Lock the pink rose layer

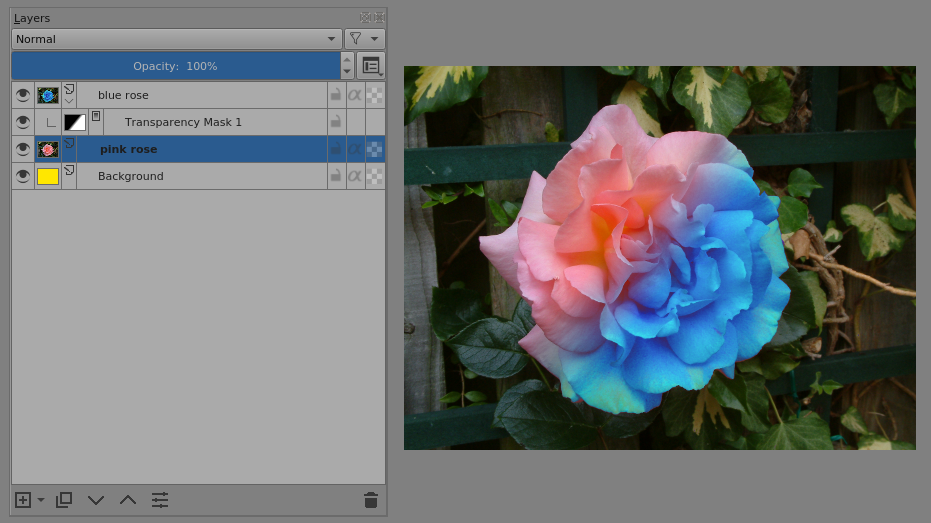(x=336, y=149)
